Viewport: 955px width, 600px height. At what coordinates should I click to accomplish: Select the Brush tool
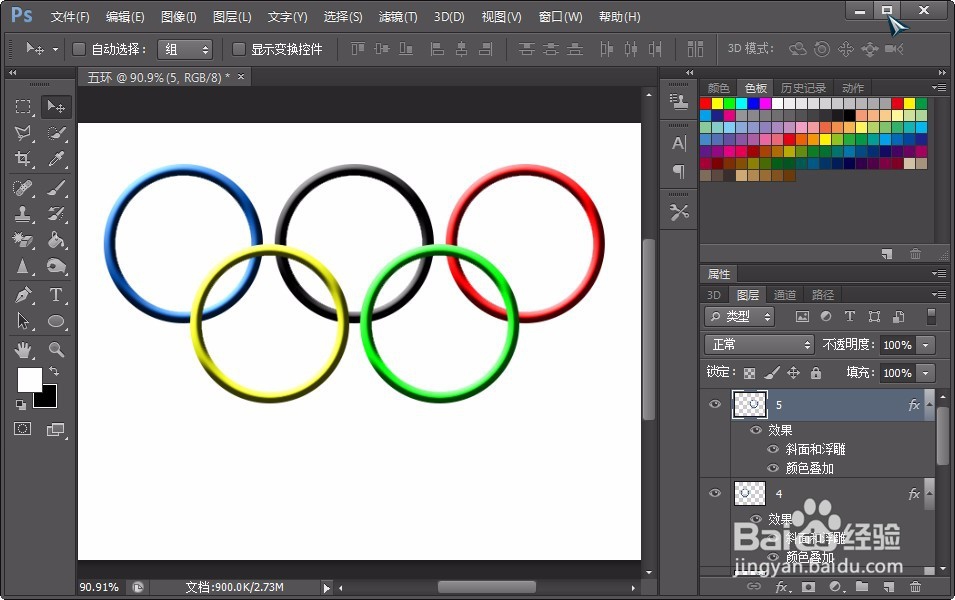tap(56, 188)
